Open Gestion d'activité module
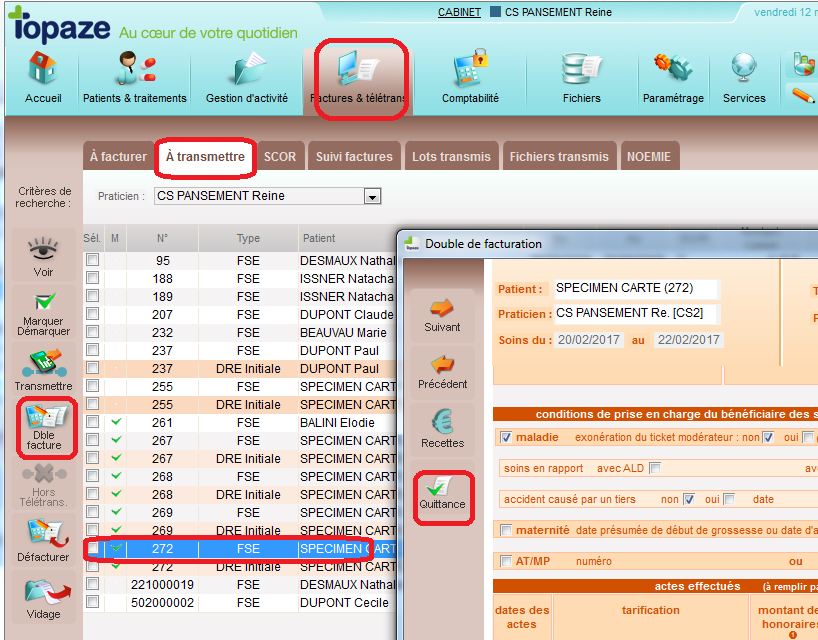 tap(246, 77)
